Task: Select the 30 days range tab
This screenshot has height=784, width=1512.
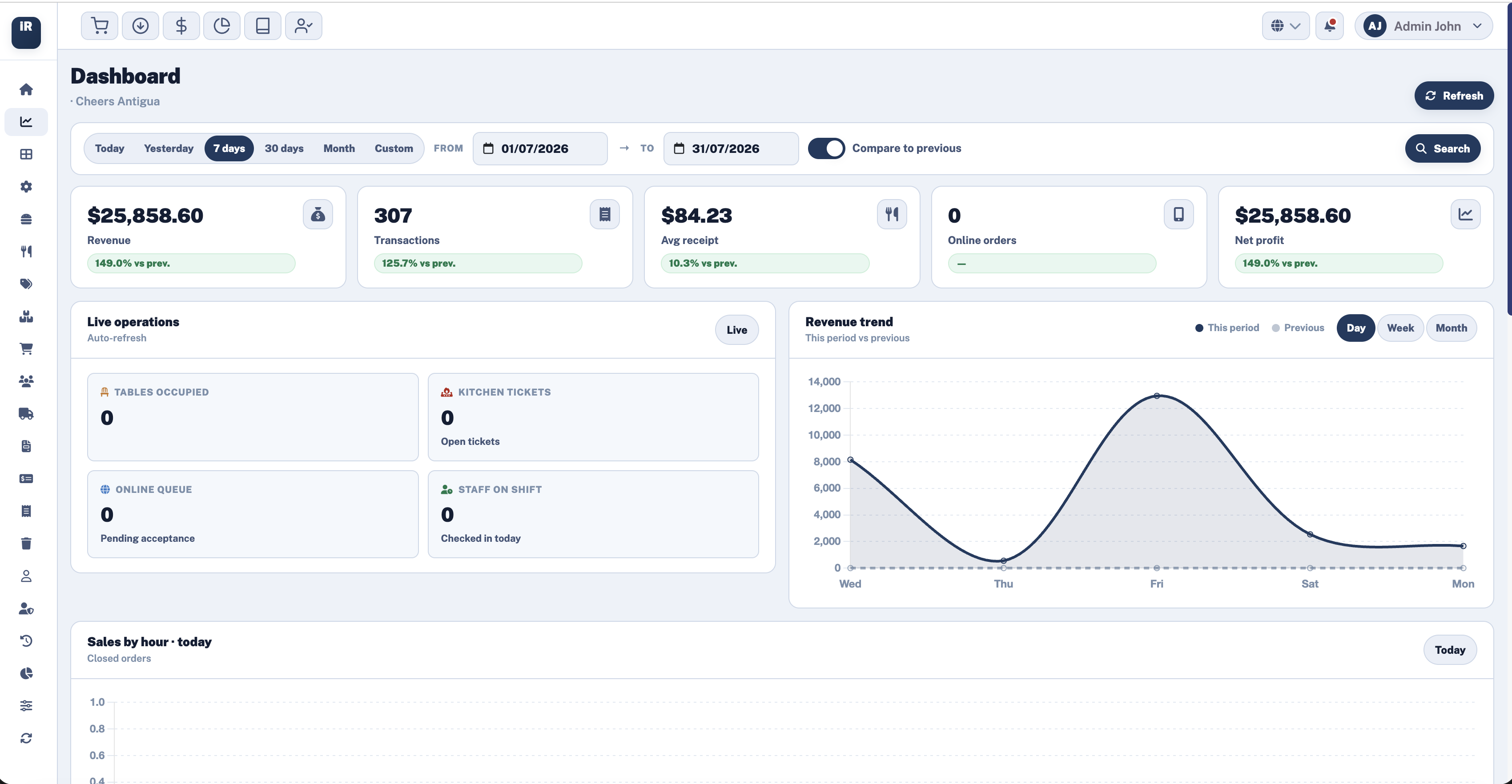Action: [x=284, y=148]
